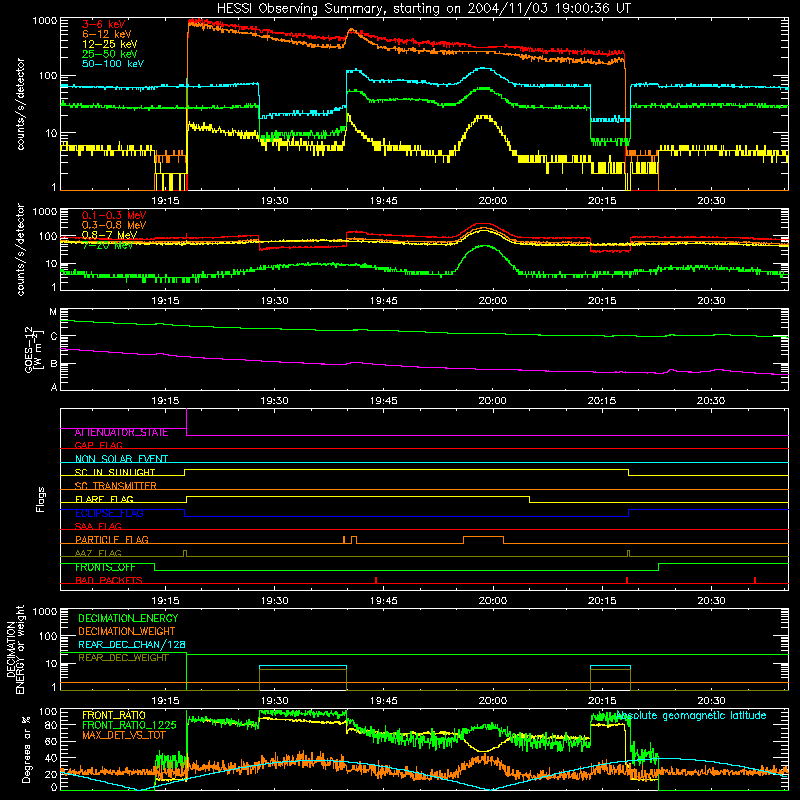Click the FRONT_RATIO legend entry
Screen dimensions: 800x800
(x=114, y=715)
